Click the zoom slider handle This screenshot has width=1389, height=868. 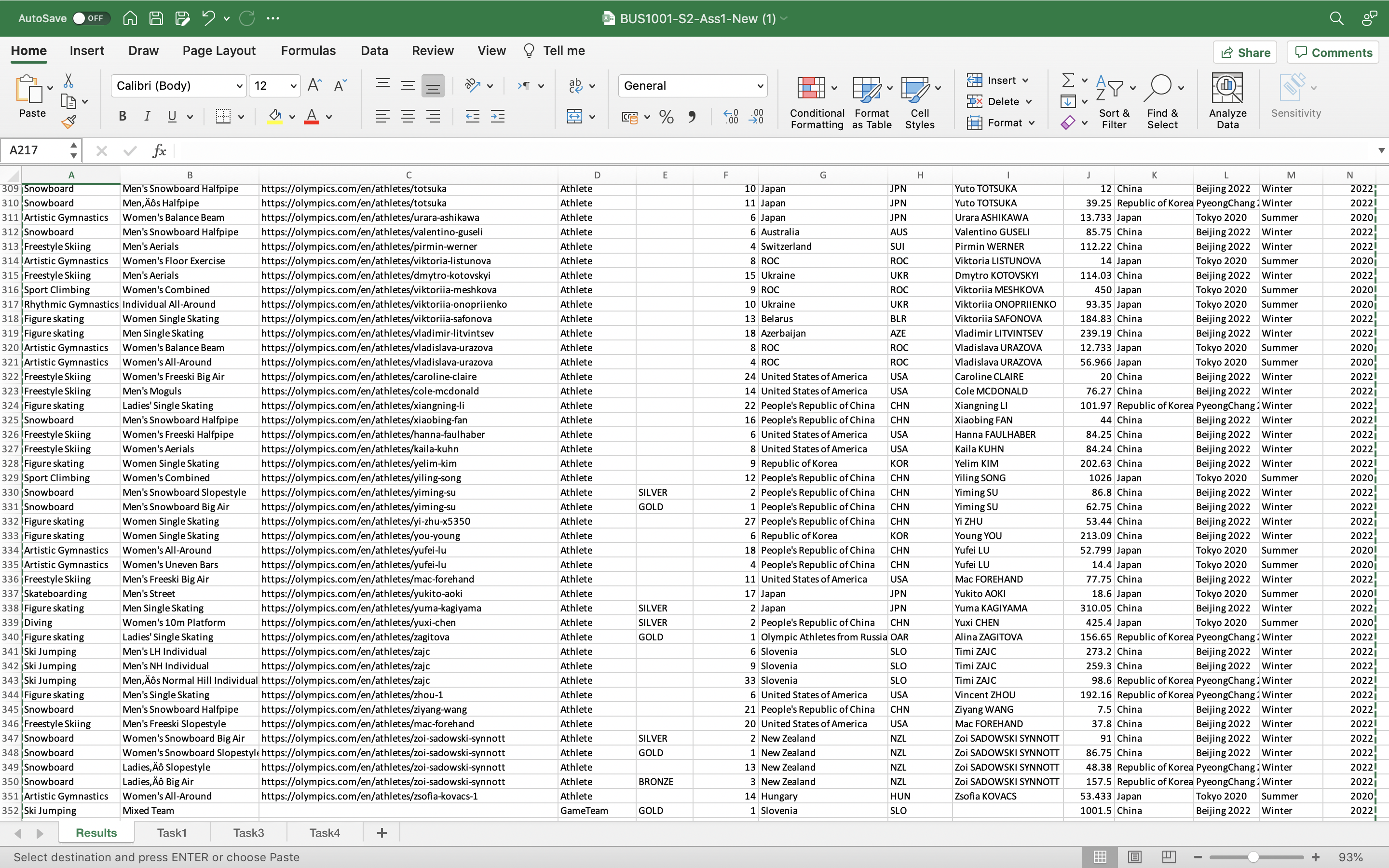pos(1253,857)
